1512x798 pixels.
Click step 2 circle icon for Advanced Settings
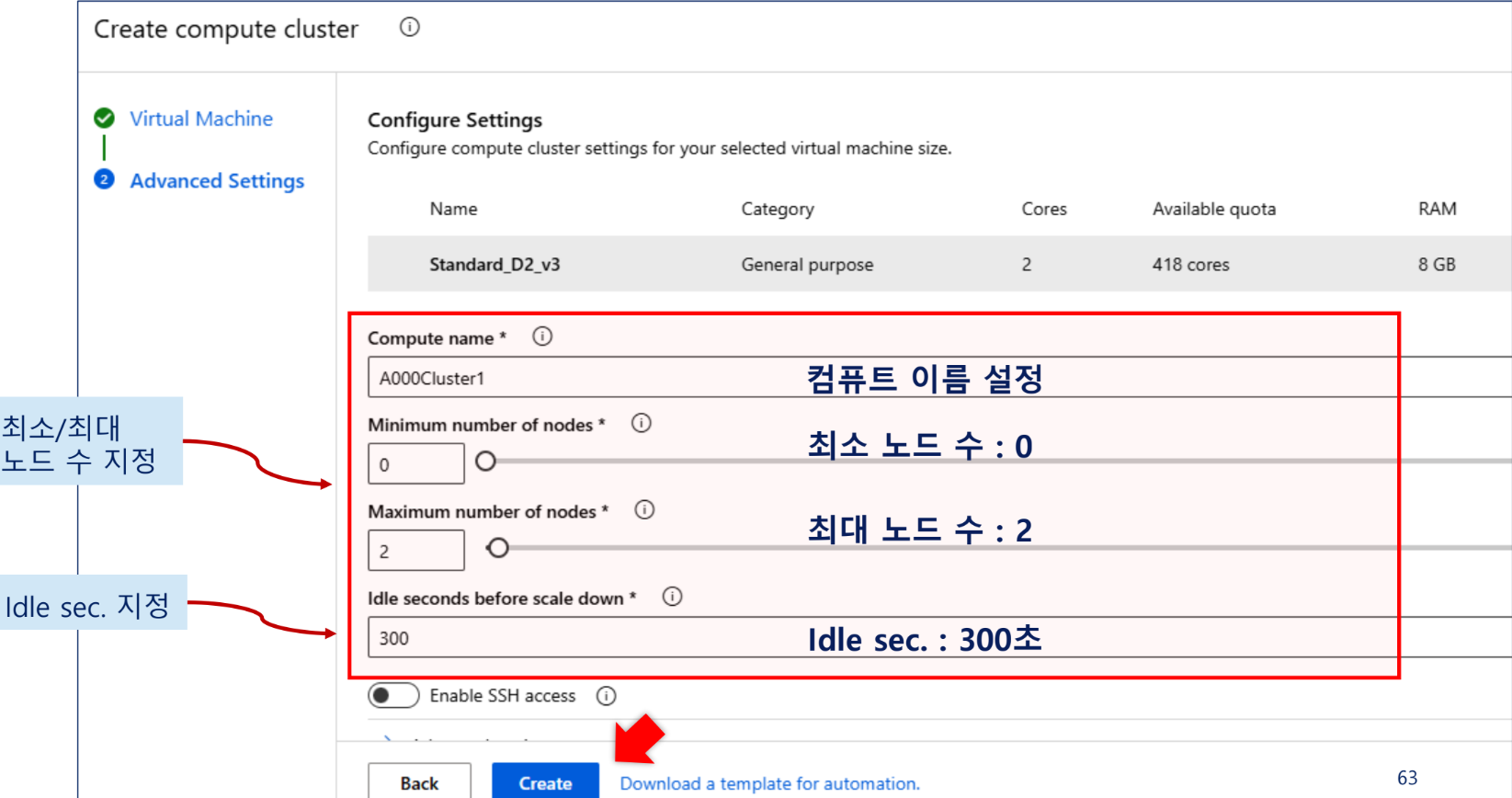[105, 179]
